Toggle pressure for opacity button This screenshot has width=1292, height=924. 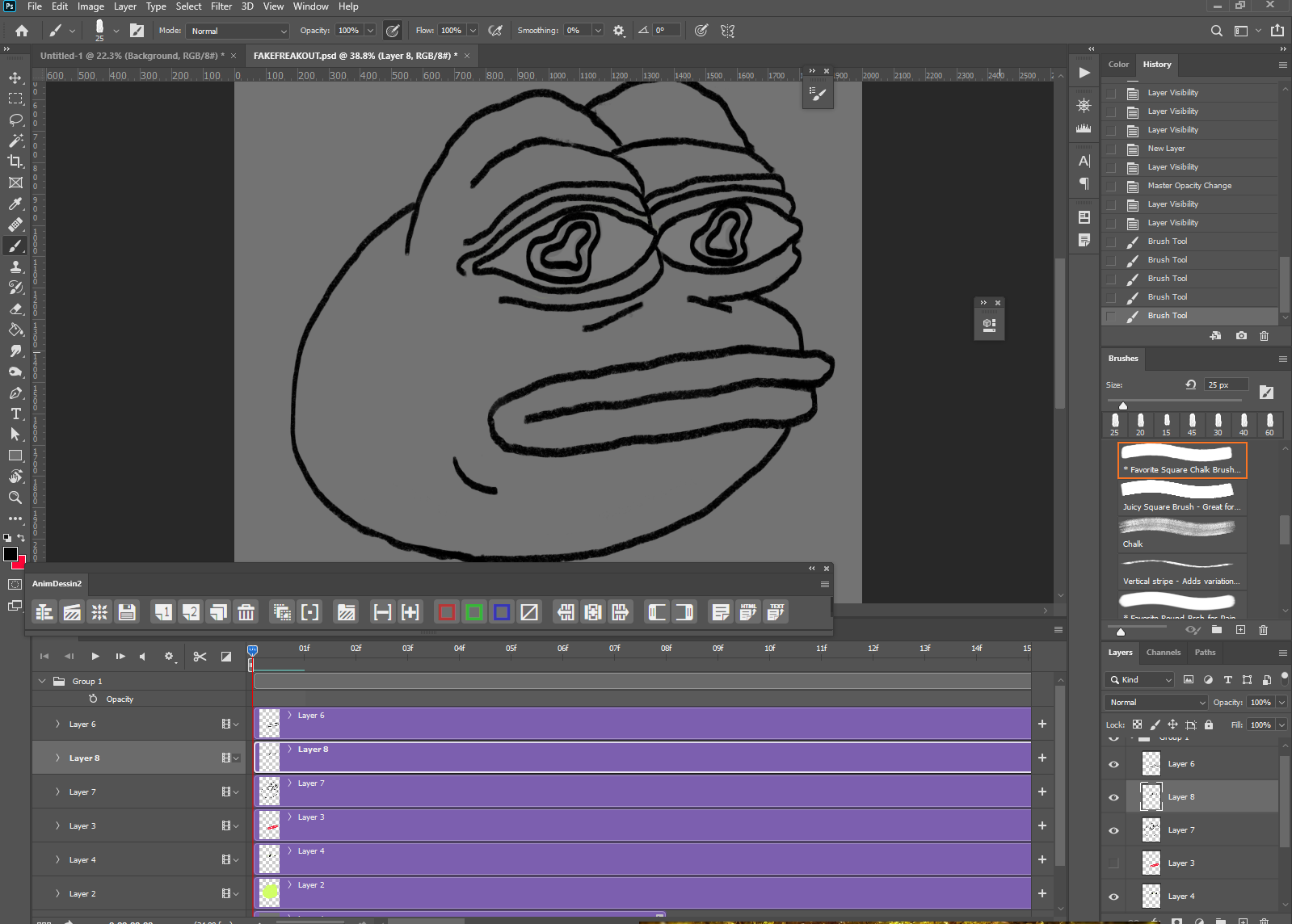[x=393, y=31]
